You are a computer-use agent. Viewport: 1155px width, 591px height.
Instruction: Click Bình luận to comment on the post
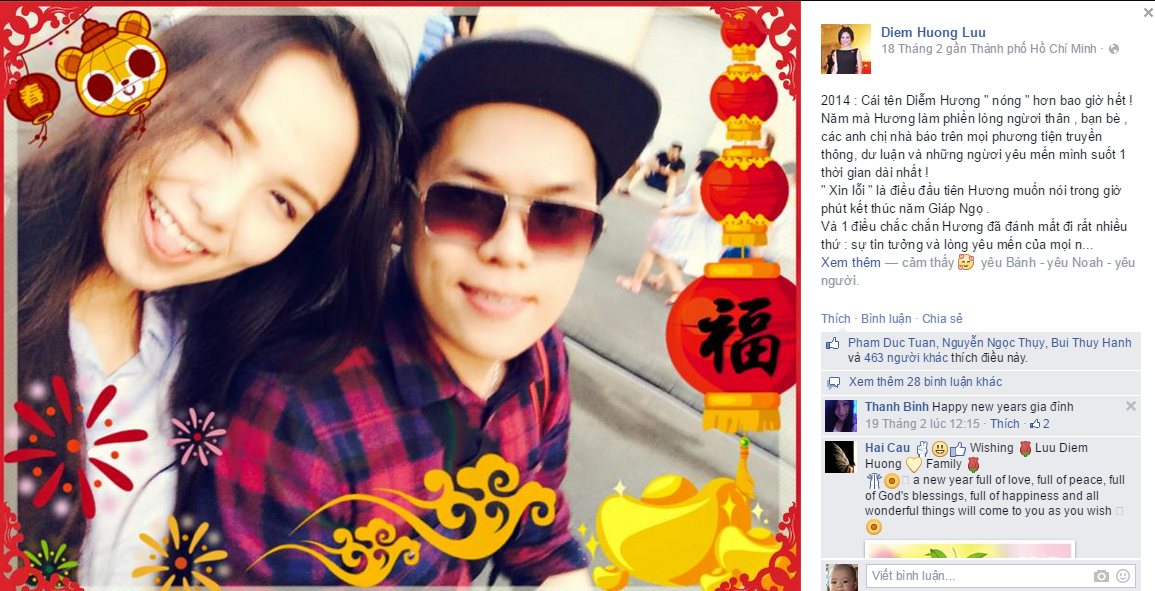886,318
